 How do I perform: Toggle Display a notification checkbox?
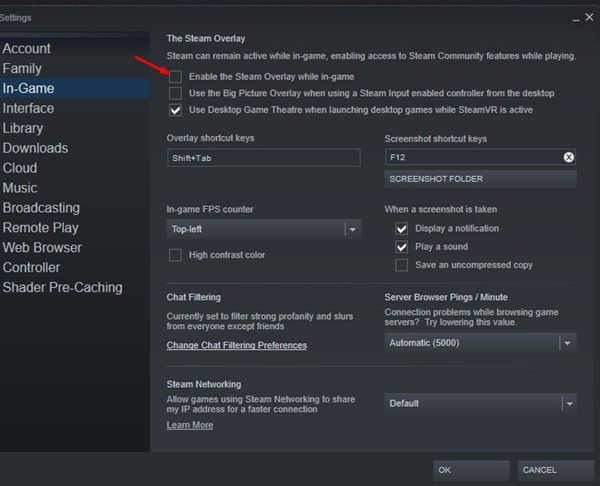[401, 229]
